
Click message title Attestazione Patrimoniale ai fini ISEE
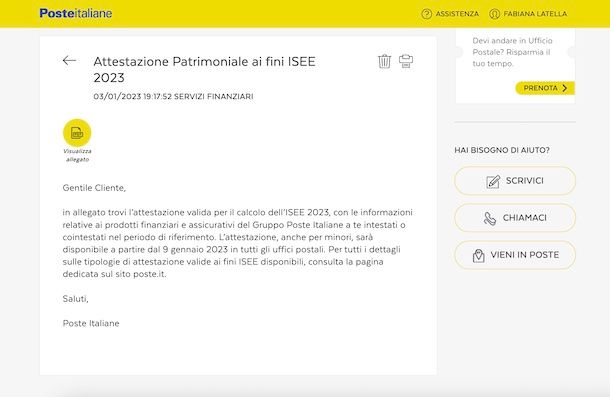(204, 69)
